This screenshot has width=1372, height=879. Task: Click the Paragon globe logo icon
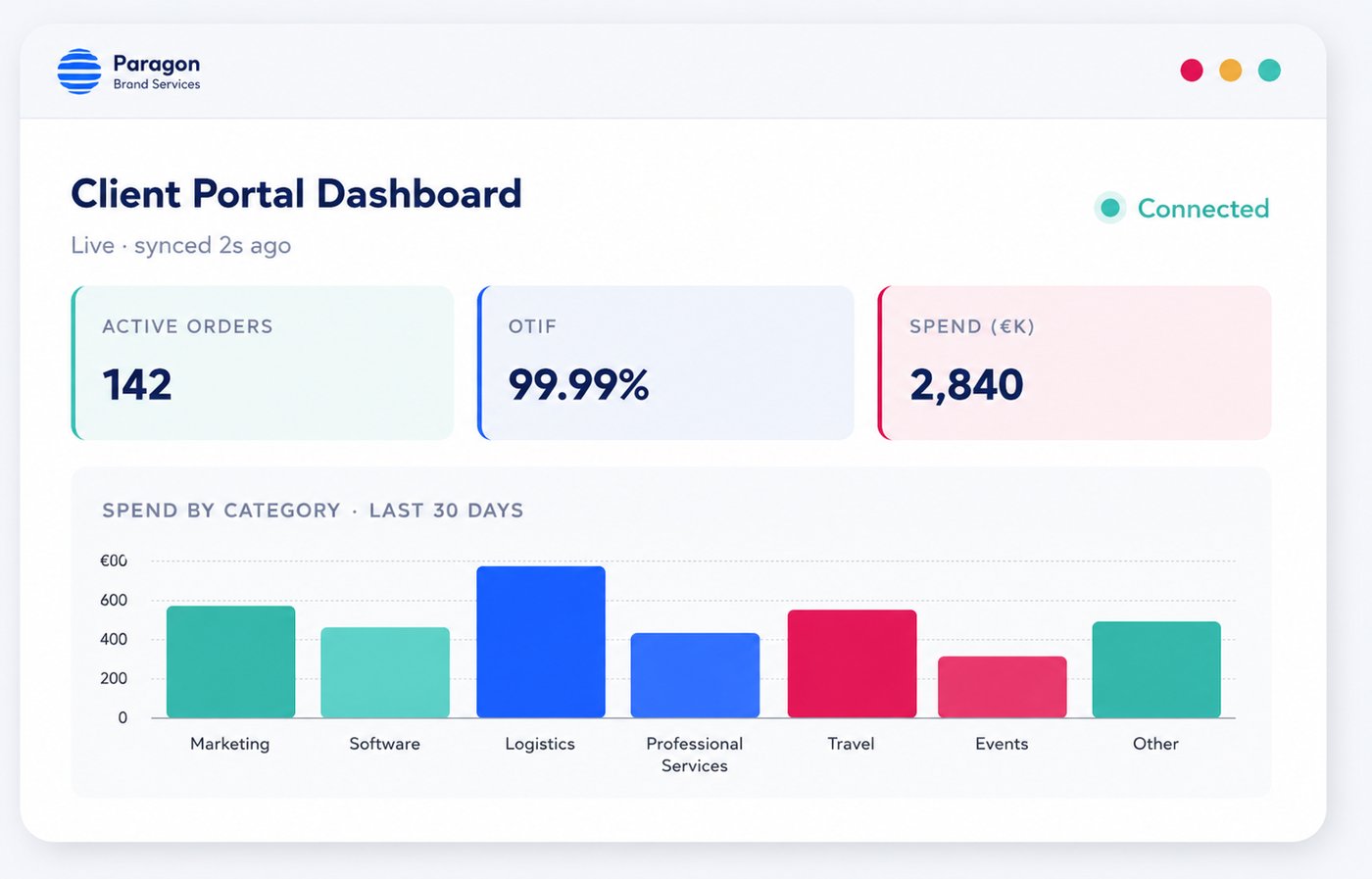[x=79, y=72]
